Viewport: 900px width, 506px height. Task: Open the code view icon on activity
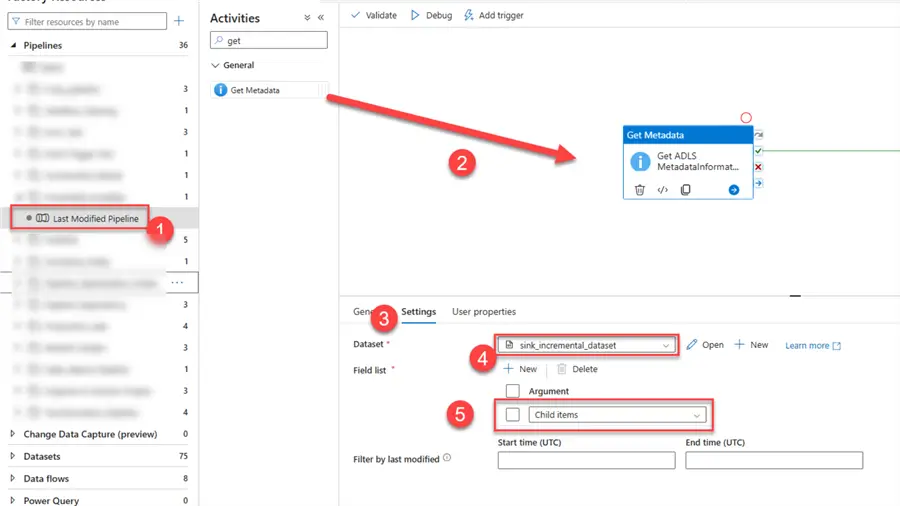point(662,190)
